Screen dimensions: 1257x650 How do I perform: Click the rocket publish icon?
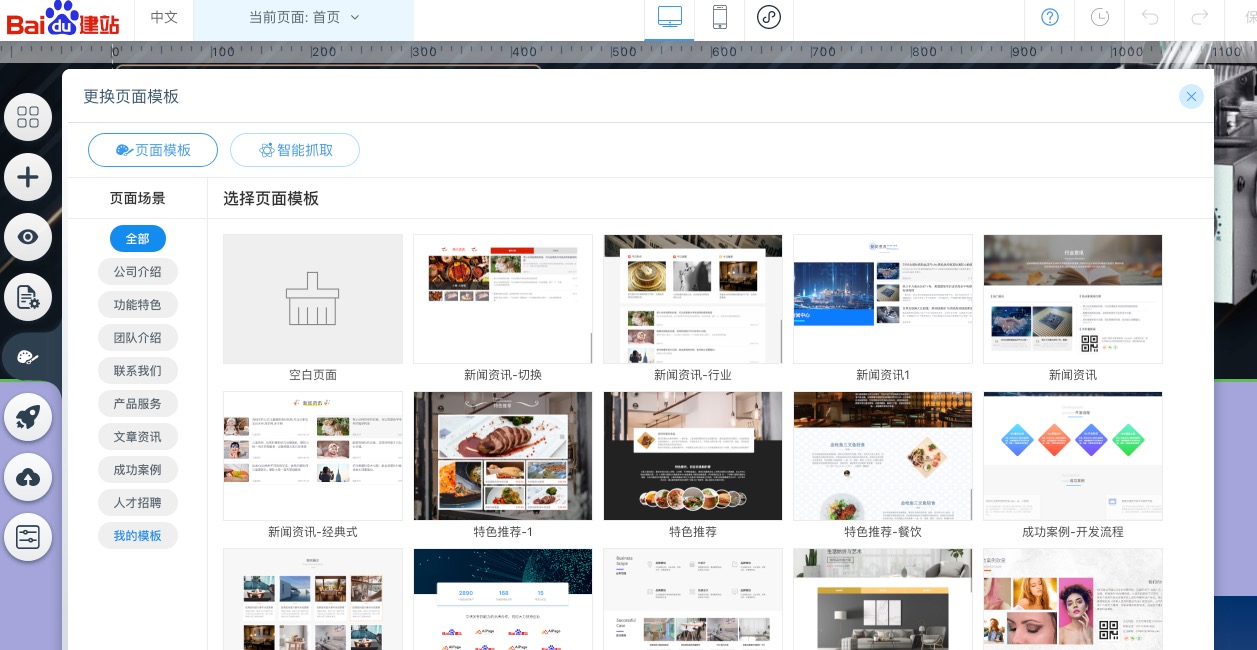[28, 418]
